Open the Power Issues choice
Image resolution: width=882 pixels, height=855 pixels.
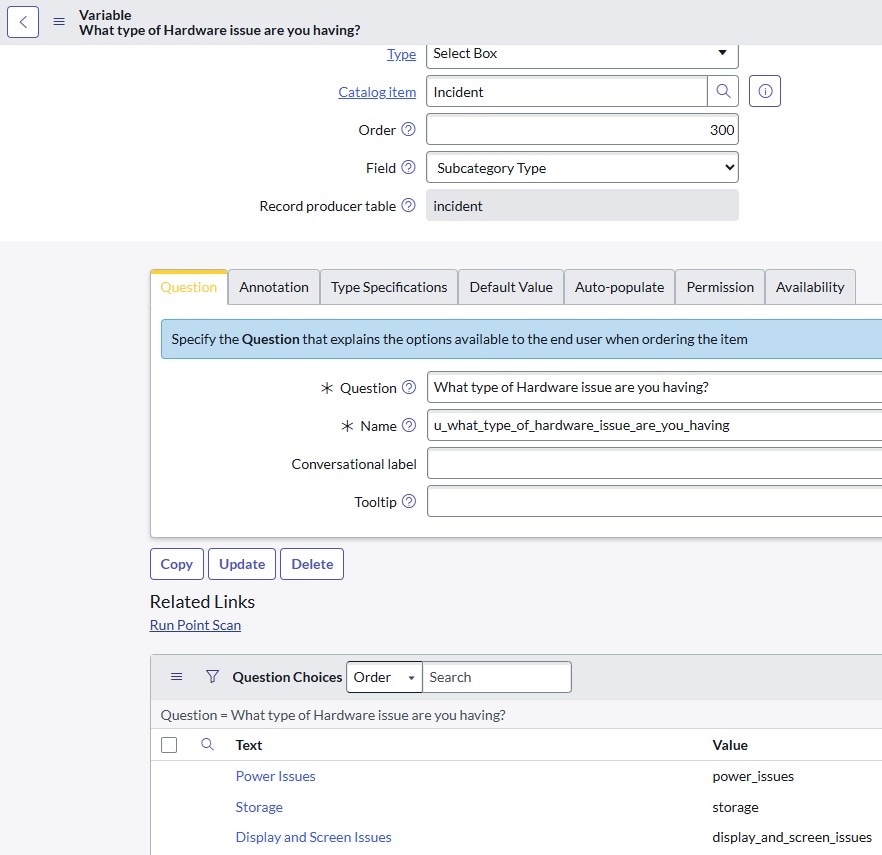(276, 776)
